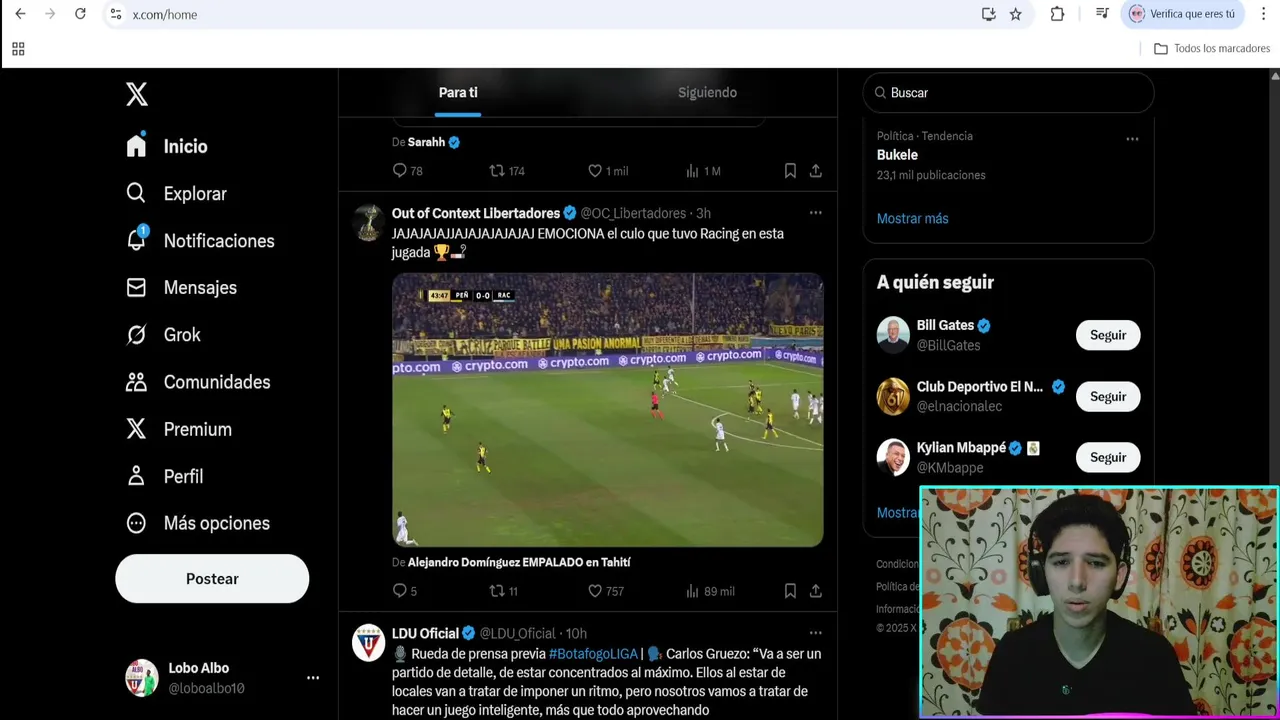Open Club Deportivo El Nacional profile
Image resolution: width=1280 pixels, height=720 pixels.
point(980,387)
